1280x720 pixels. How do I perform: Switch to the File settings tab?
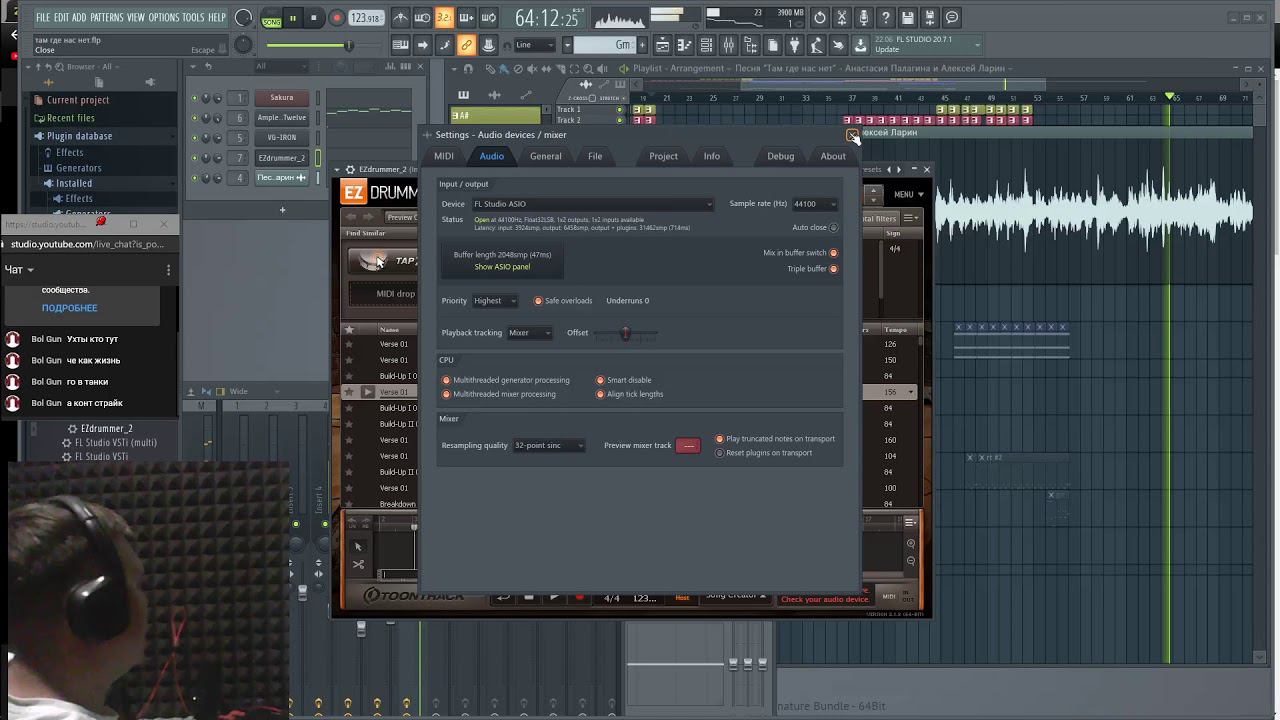(595, 156)
